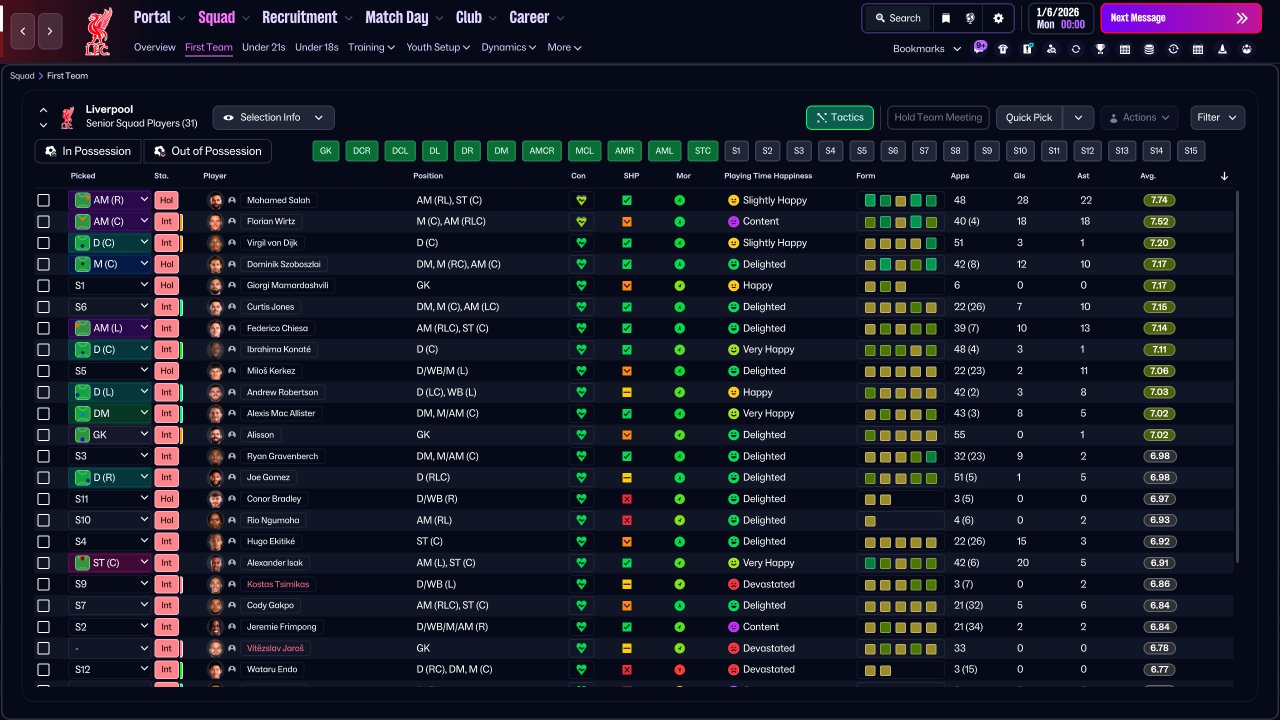Open Mohamed Salah's AM (R) picked dropdown
The height and width of the screenshot is (720, 1280).
110,200
